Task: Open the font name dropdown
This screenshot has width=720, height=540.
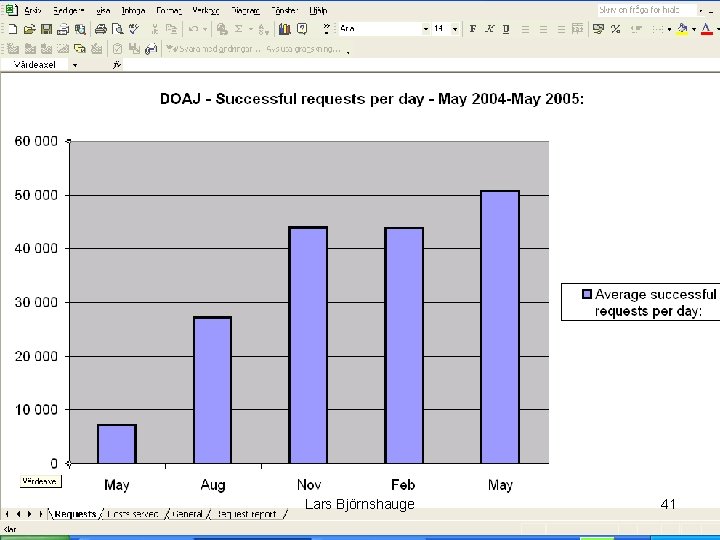Action: pos(426,29)
